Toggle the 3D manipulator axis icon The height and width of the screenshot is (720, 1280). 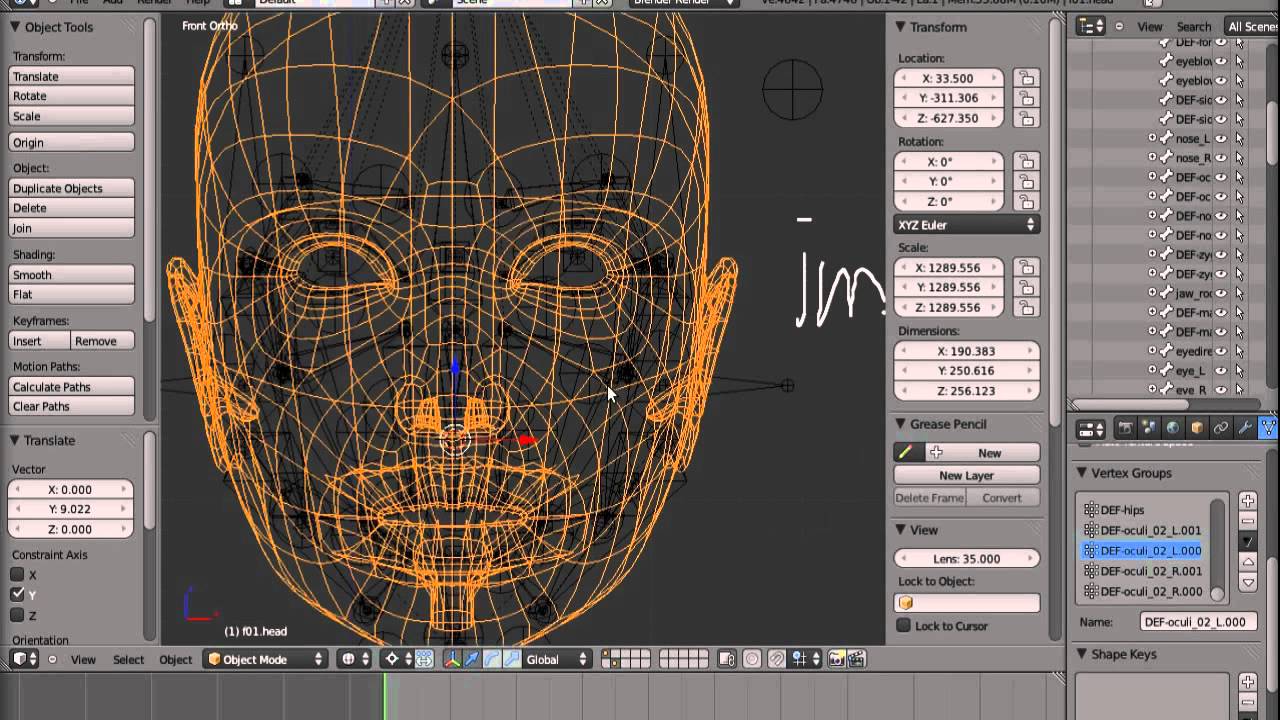[x=451, y=659]
